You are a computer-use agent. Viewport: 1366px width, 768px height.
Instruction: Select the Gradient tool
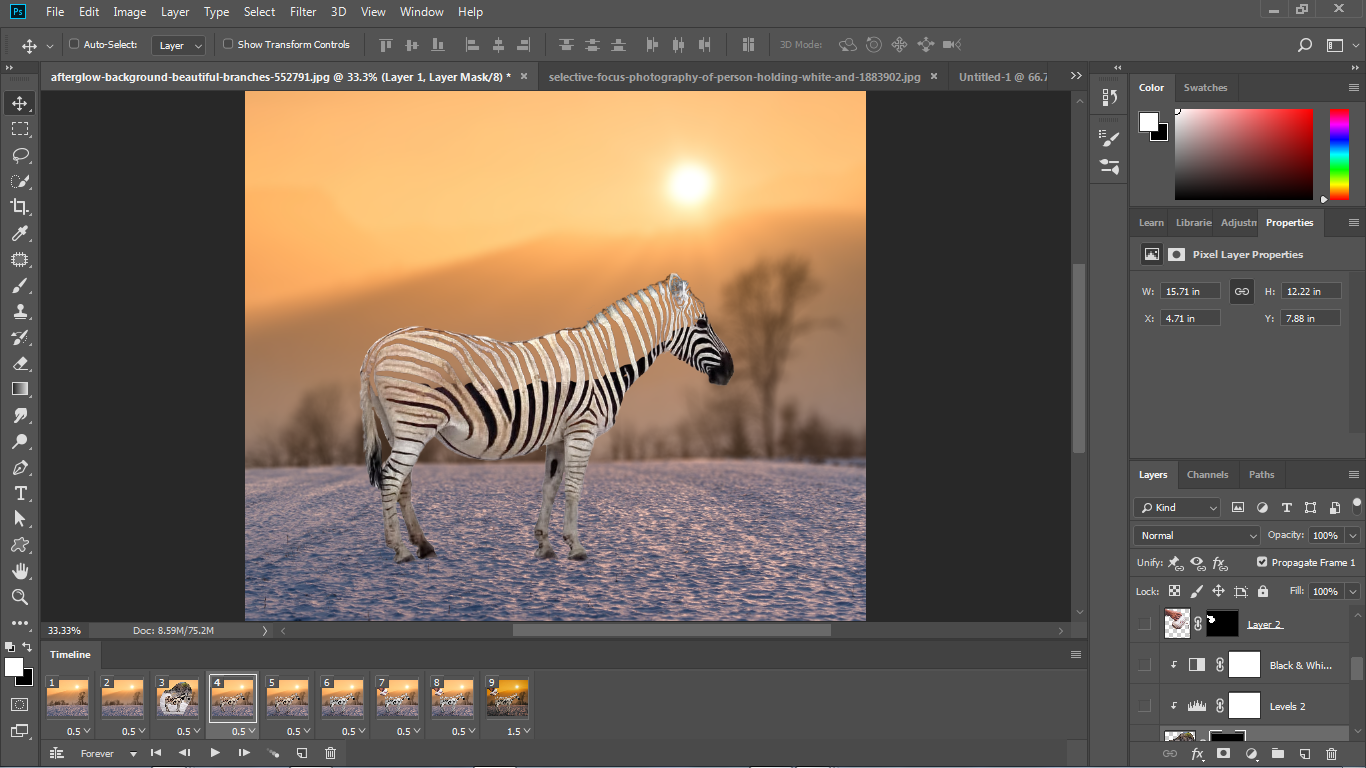(20, 389)
